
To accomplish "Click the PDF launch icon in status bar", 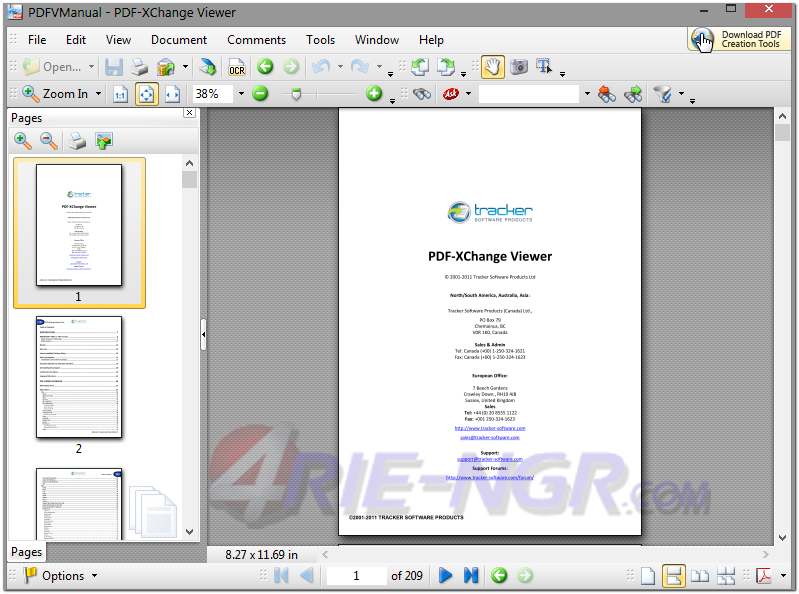I will point(764,576).
